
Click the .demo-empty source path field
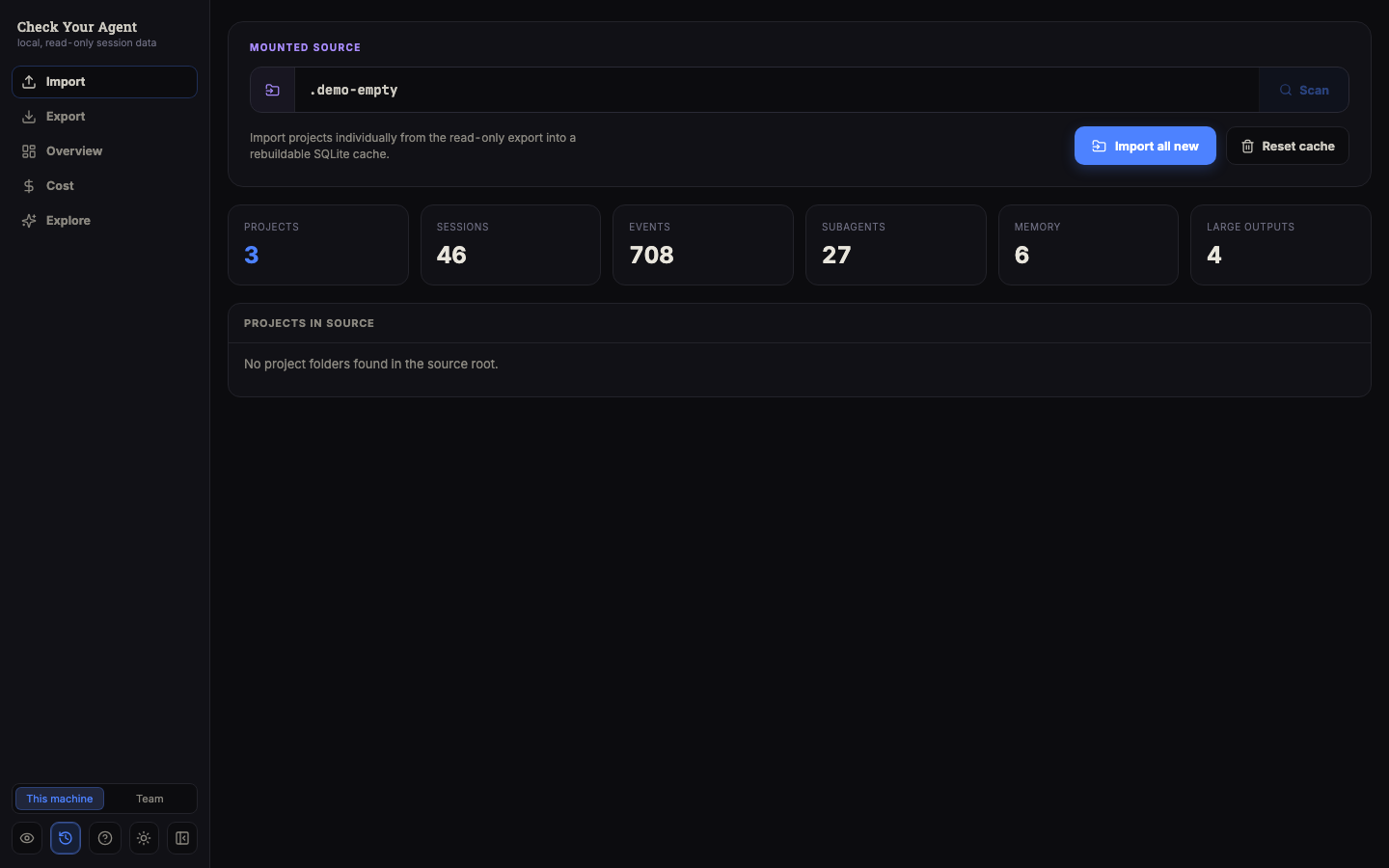776,90
